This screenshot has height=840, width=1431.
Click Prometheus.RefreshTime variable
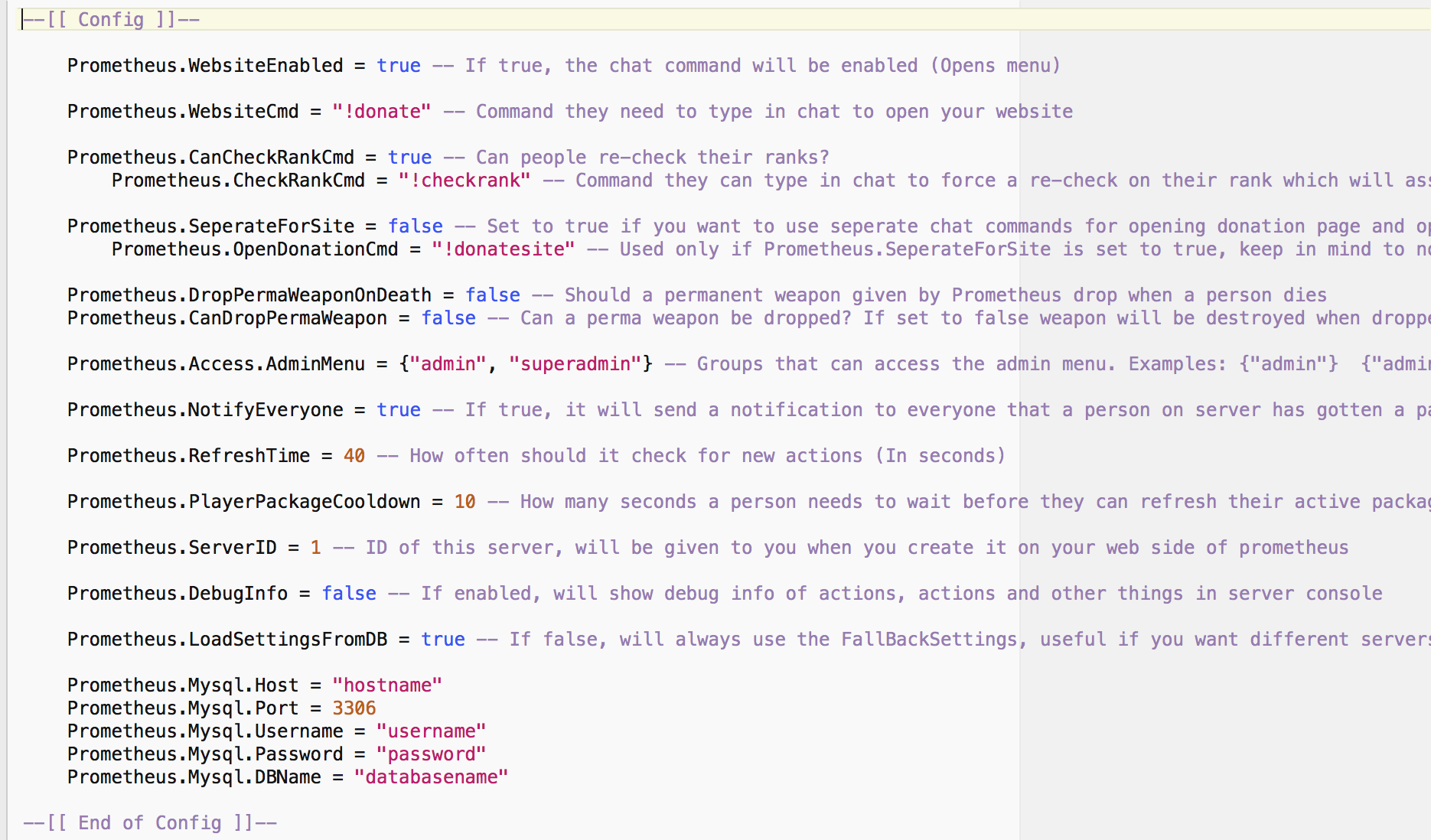(x=188, y=456)
